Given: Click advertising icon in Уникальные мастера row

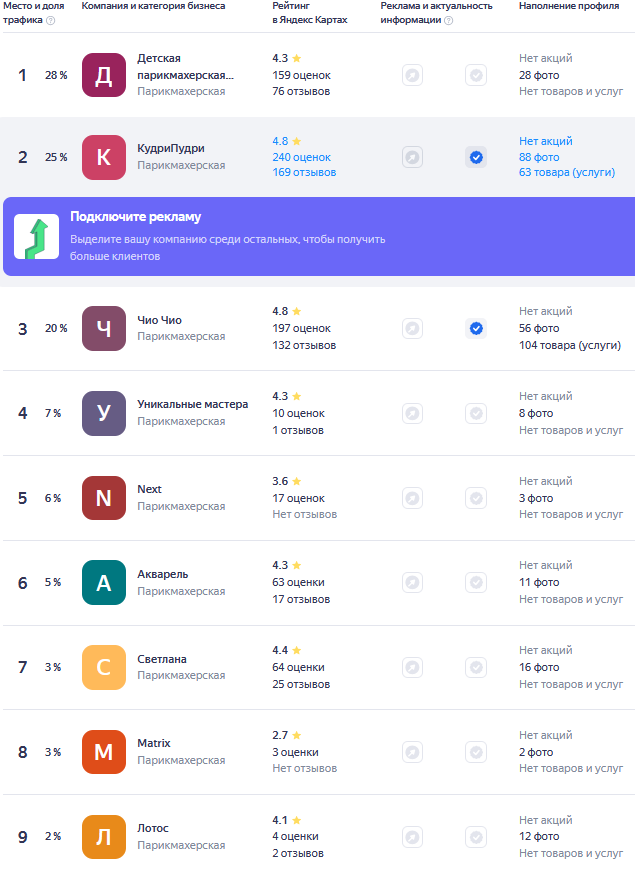Looking at the screenshot, I should (x=413, y=413).
